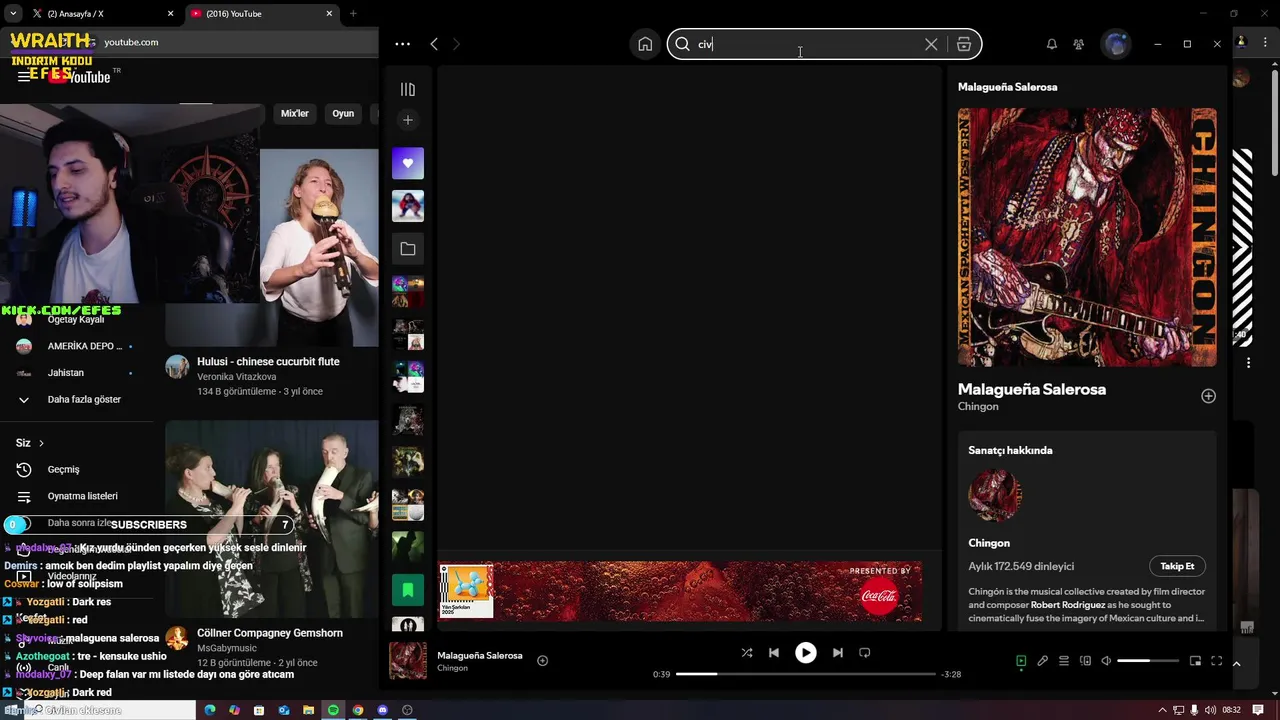The width and height of the screenshot is (1280, 720).
Task: Skip to next track
Action: [838, 653]
